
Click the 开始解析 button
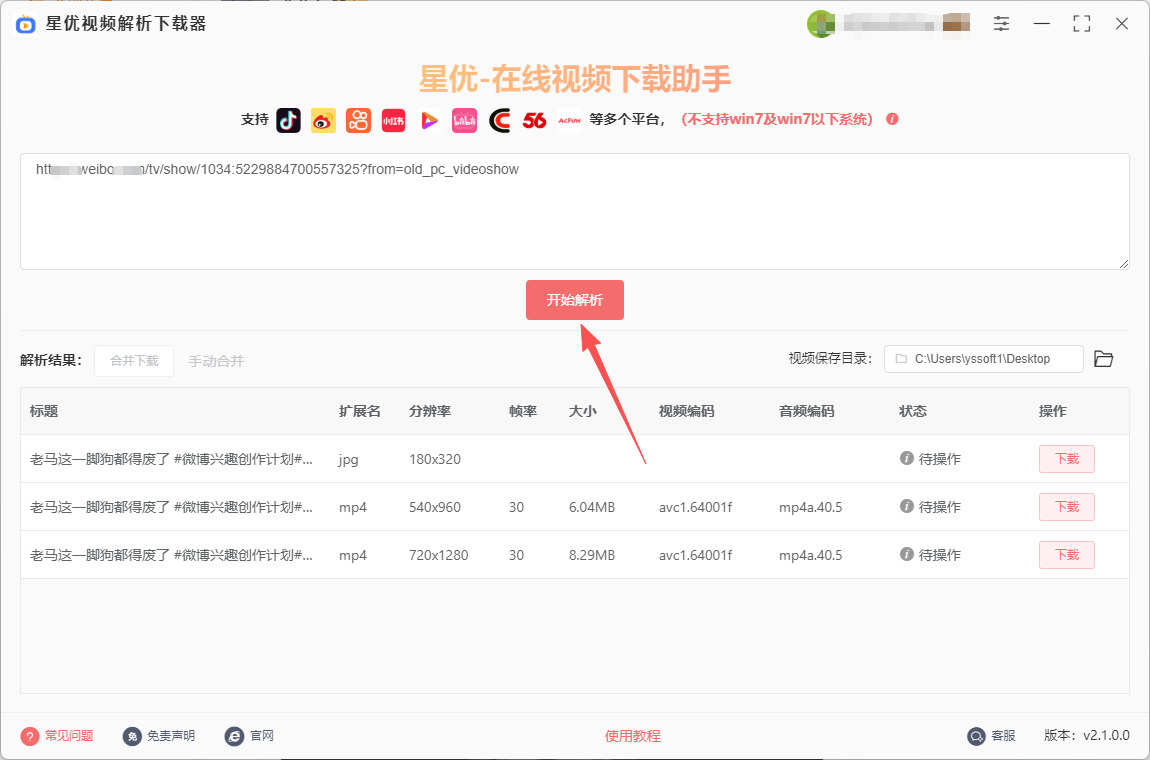(x=575, y=300)
